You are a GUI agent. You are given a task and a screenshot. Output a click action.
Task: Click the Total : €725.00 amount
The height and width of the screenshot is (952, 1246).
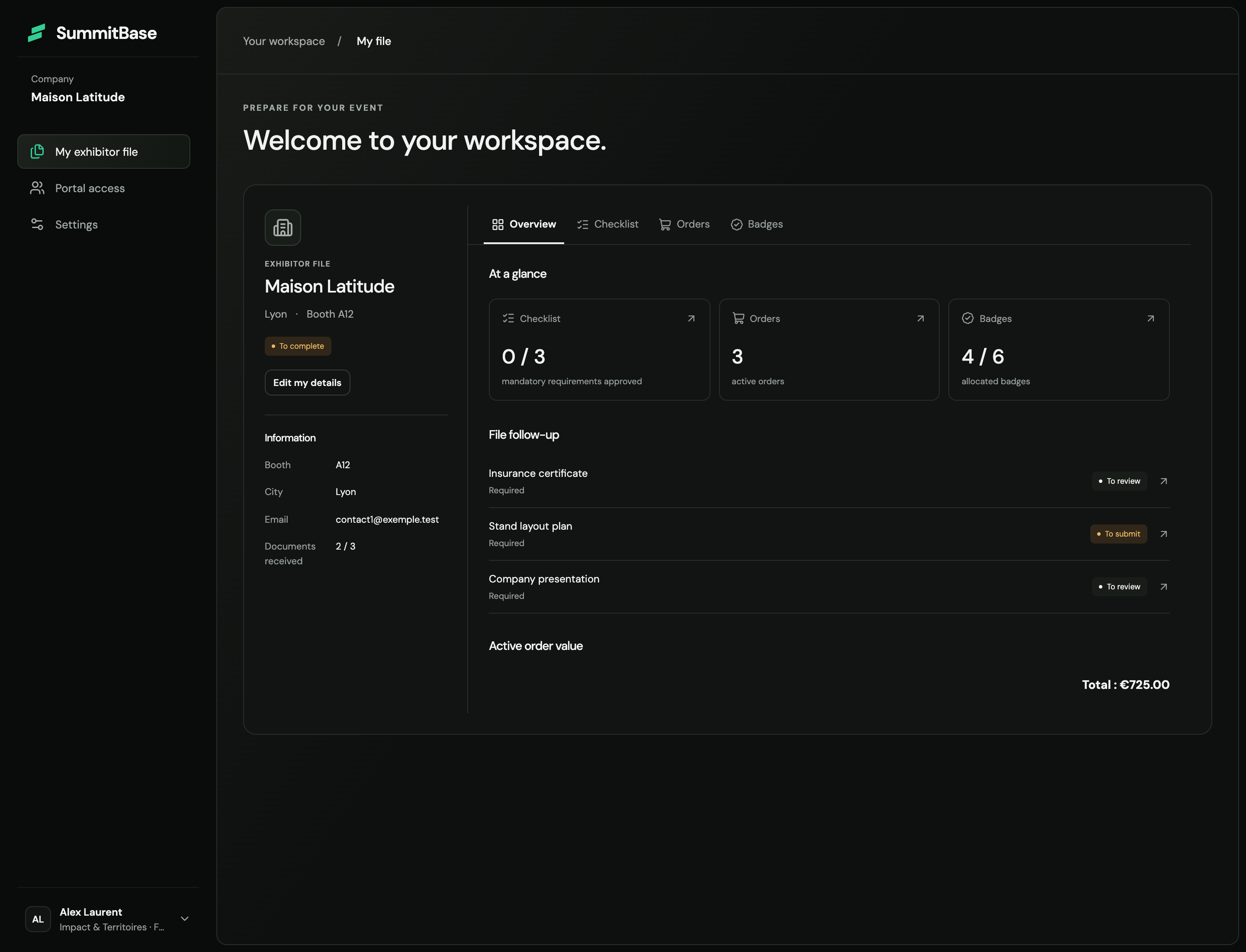pos(1125,685)
